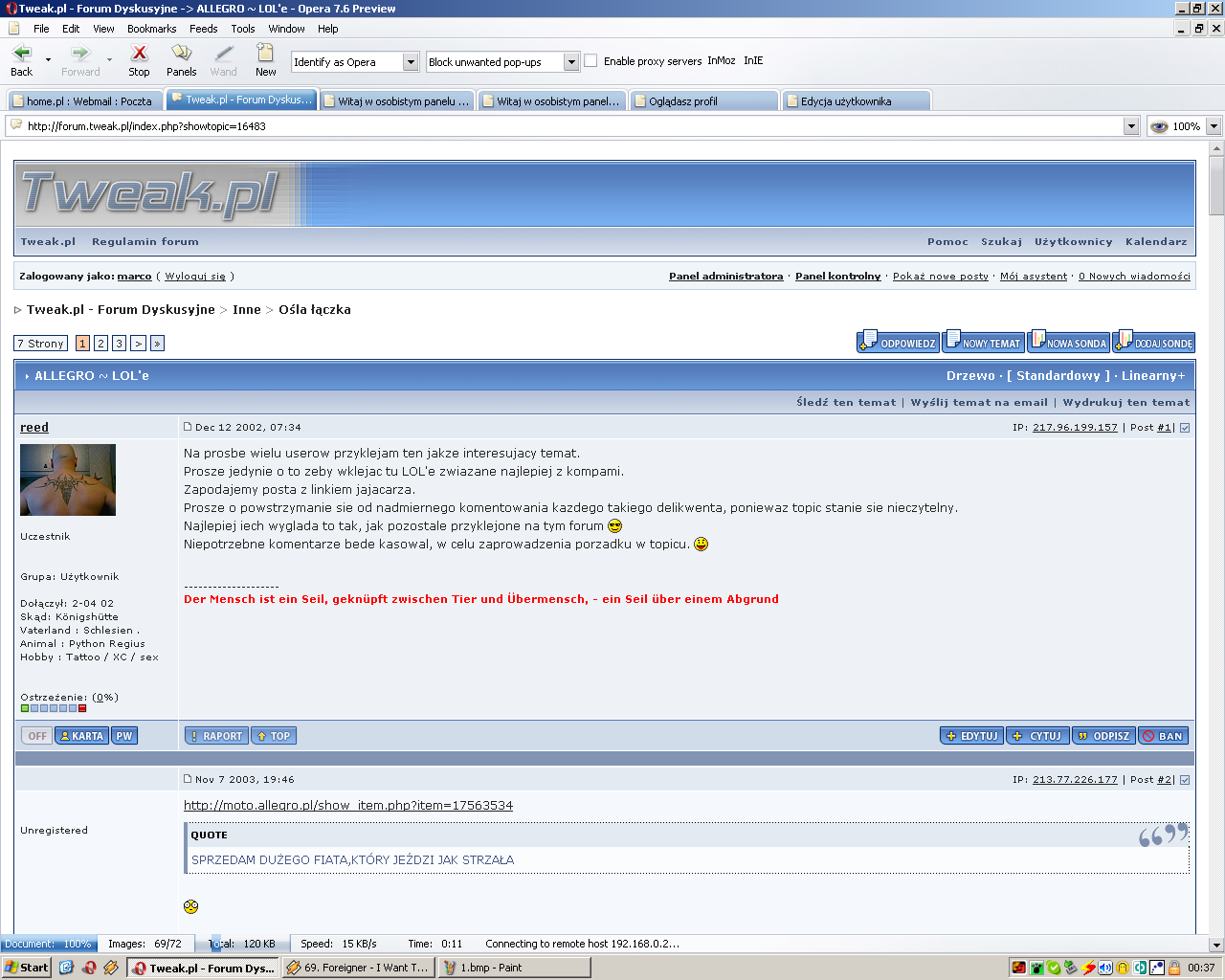Click the vertical scrollbar thumb
Viewport: 1225px width, 980px height.
(x=1216, y=186)
